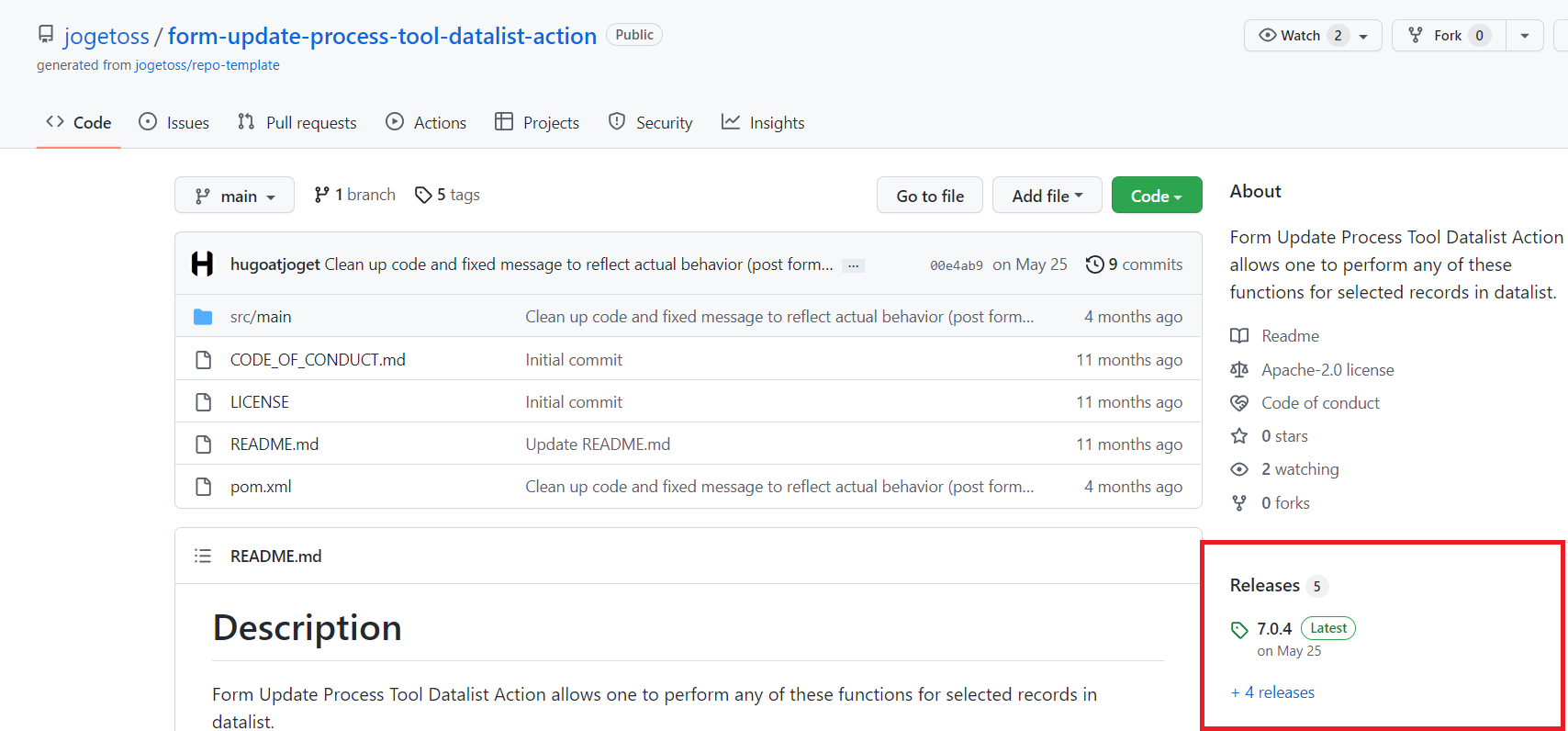1568x731 pixels.
Task: Expand the Add file dropdown
Action: click(1047, 196)
